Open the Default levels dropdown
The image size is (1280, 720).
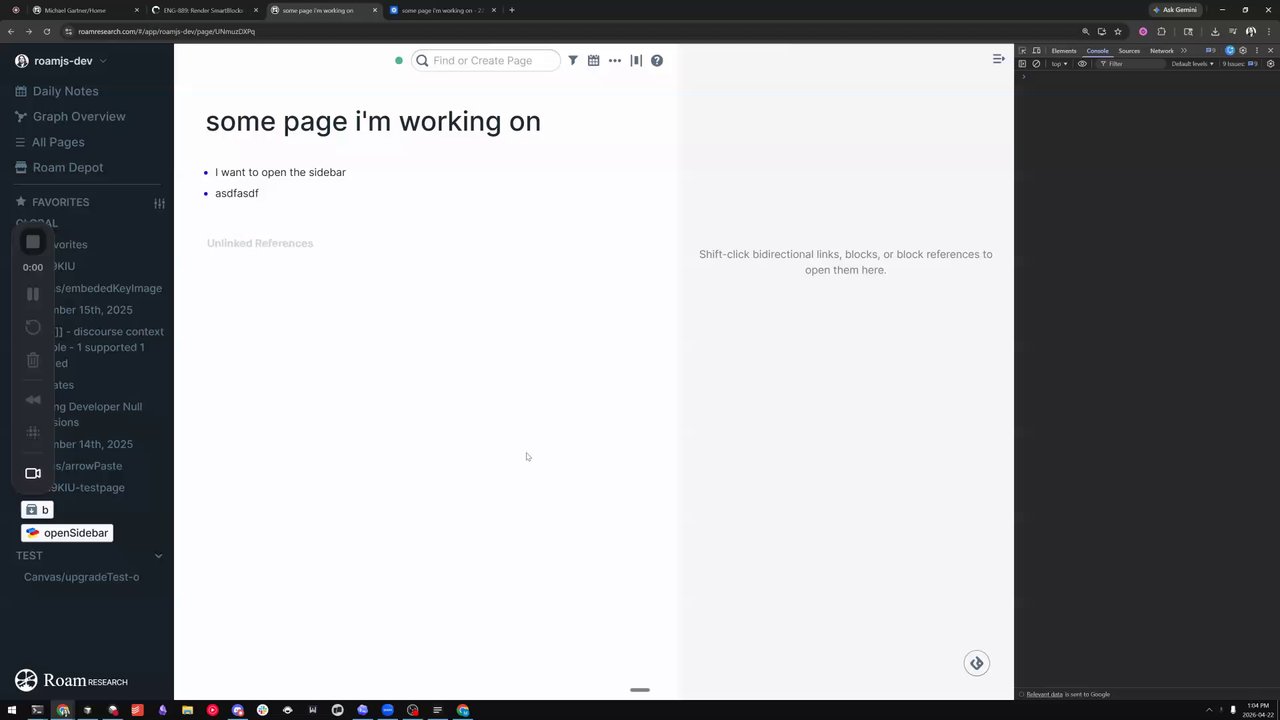(x=1193, y=64)
